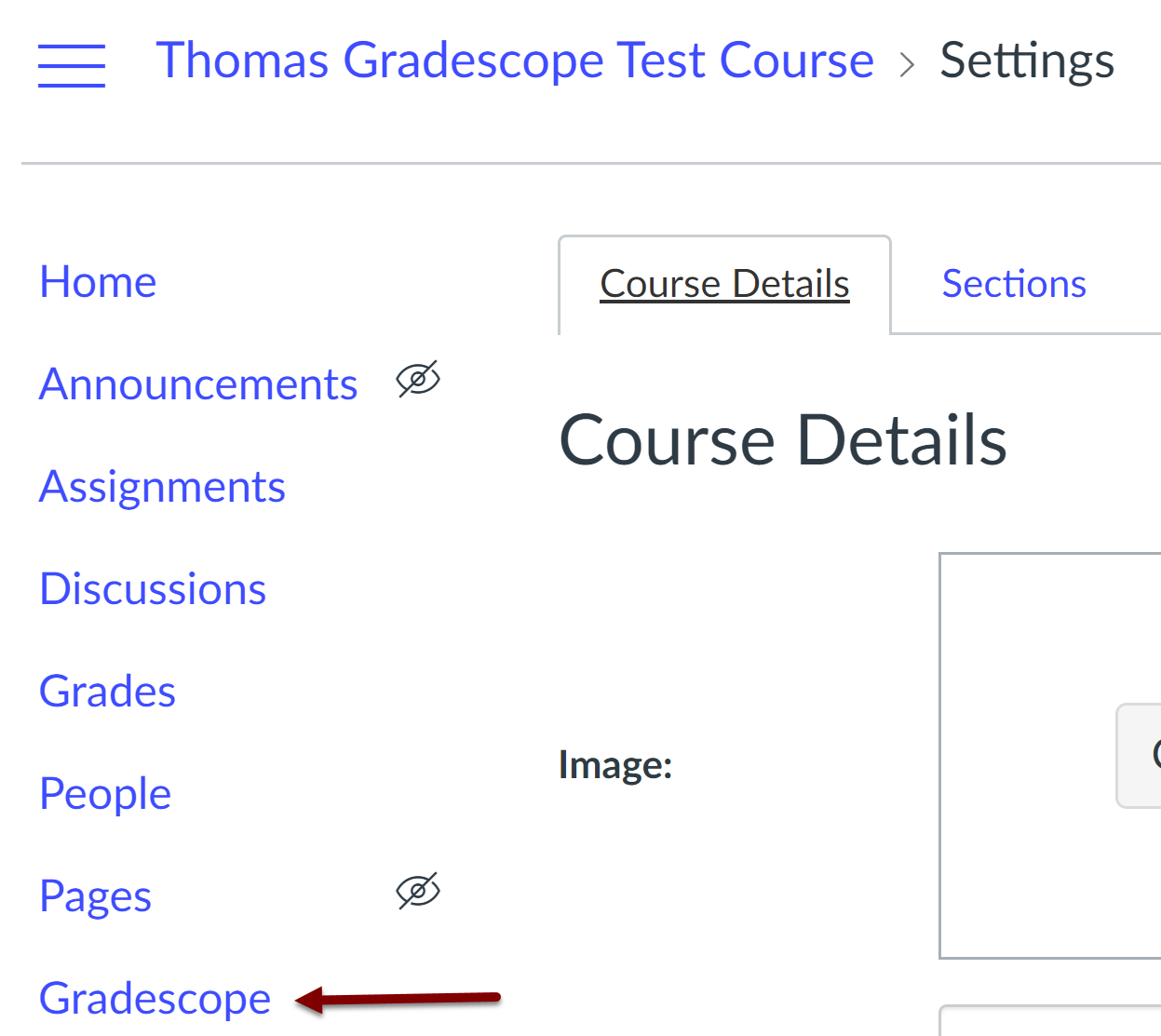Open the People roster
1161x1036 pixels.
104,793
